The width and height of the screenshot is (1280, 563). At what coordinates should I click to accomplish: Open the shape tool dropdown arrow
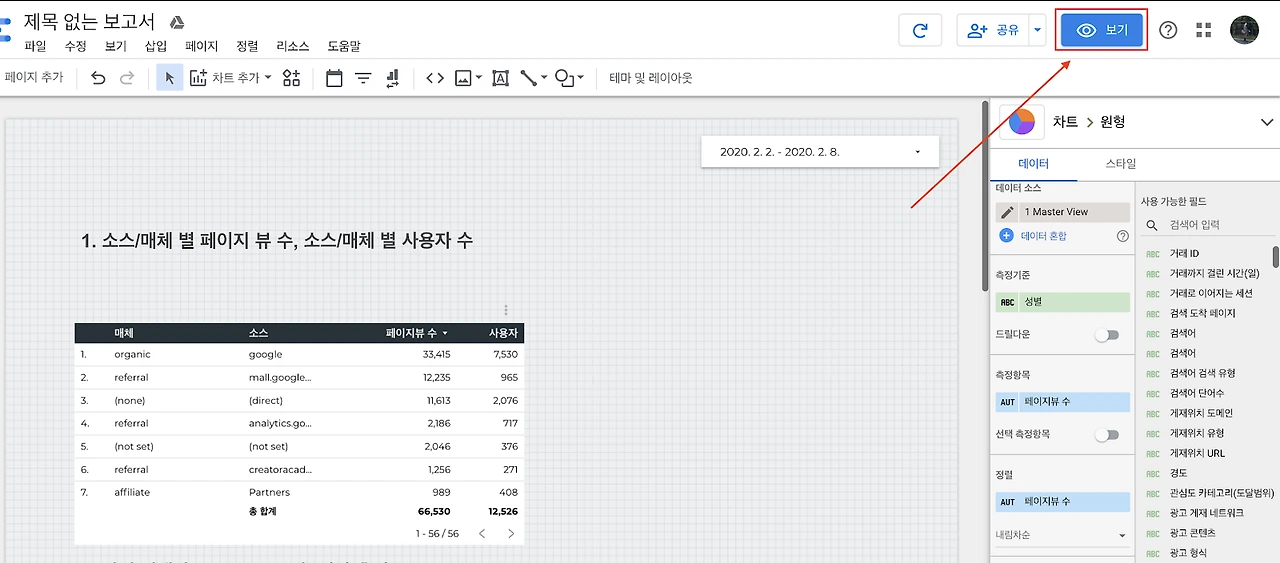coord(581,78)
